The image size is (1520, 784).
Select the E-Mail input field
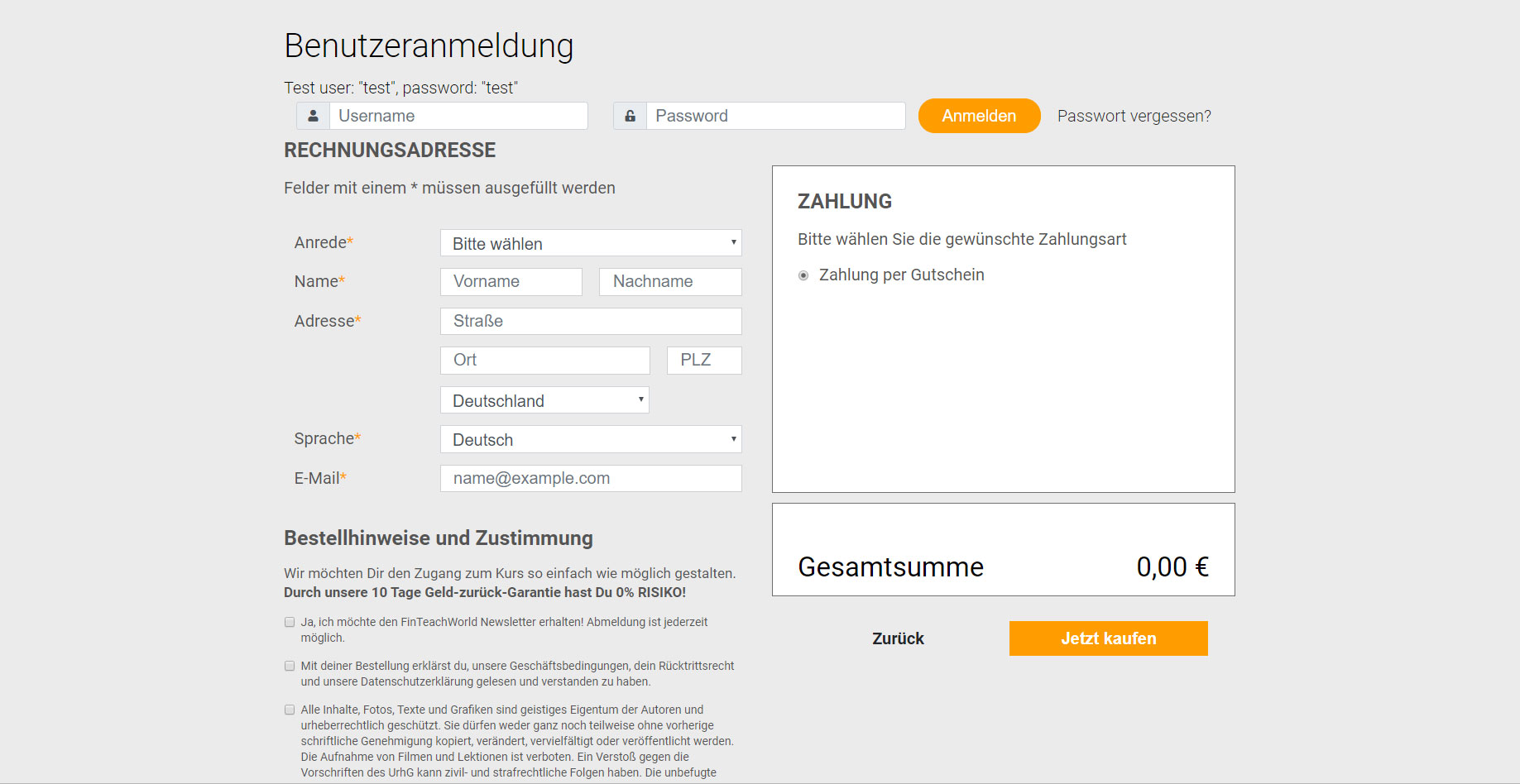[x=591, y=478]
